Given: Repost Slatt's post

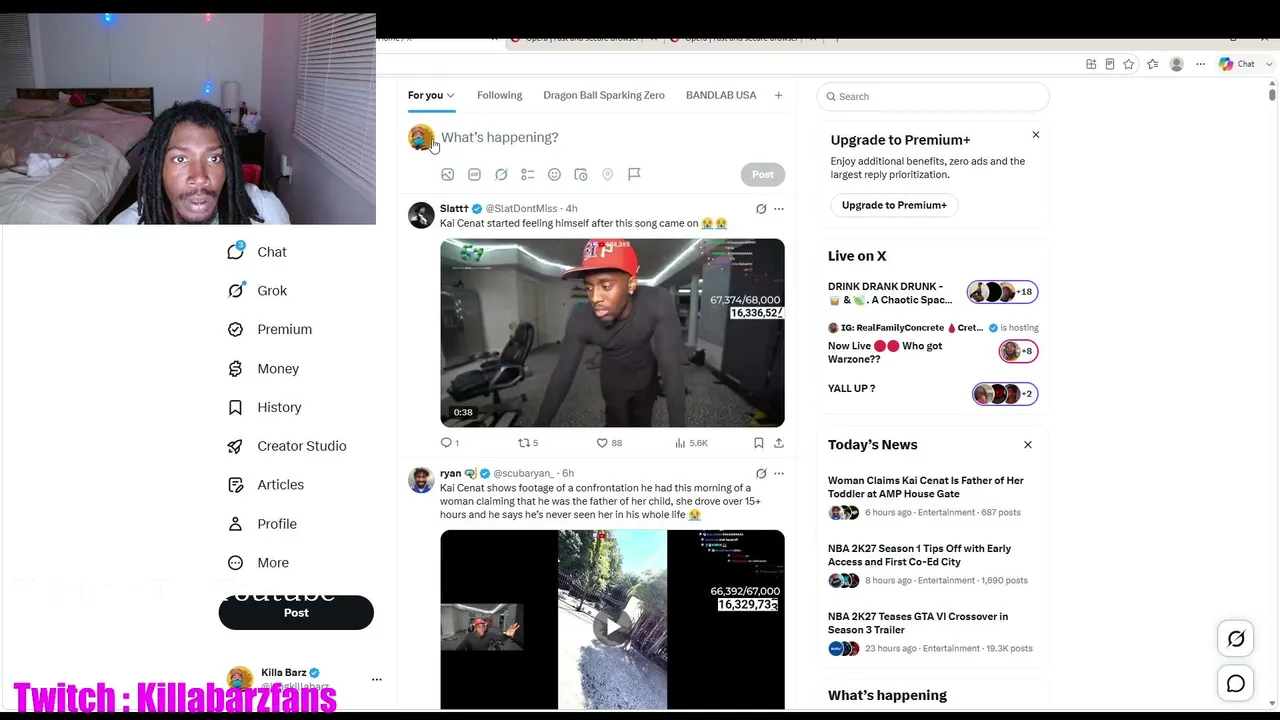Looking at the screenshot, I should coord(528,443).
